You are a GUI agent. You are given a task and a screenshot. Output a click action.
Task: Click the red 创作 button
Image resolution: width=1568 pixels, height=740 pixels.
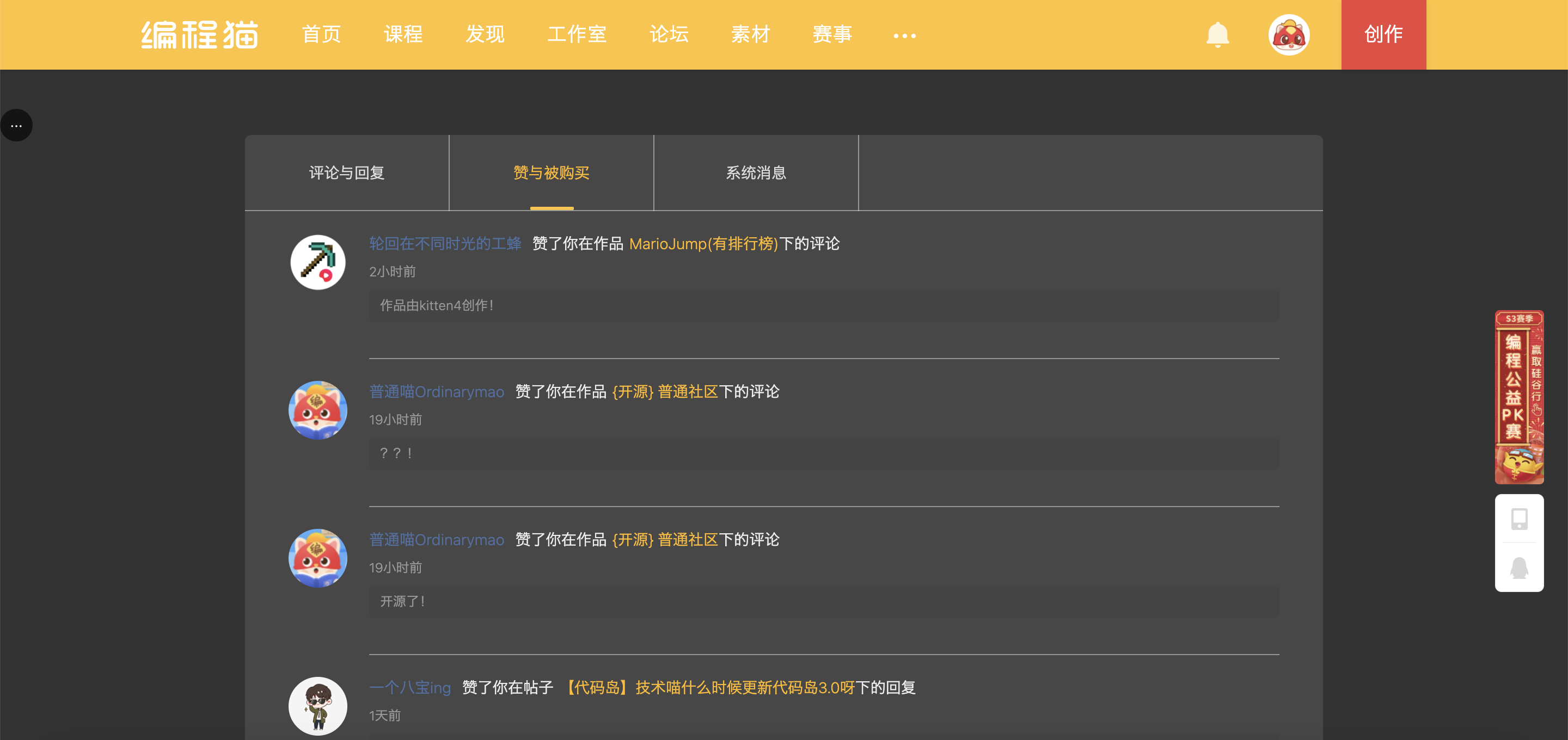(x=1383, y=35)
